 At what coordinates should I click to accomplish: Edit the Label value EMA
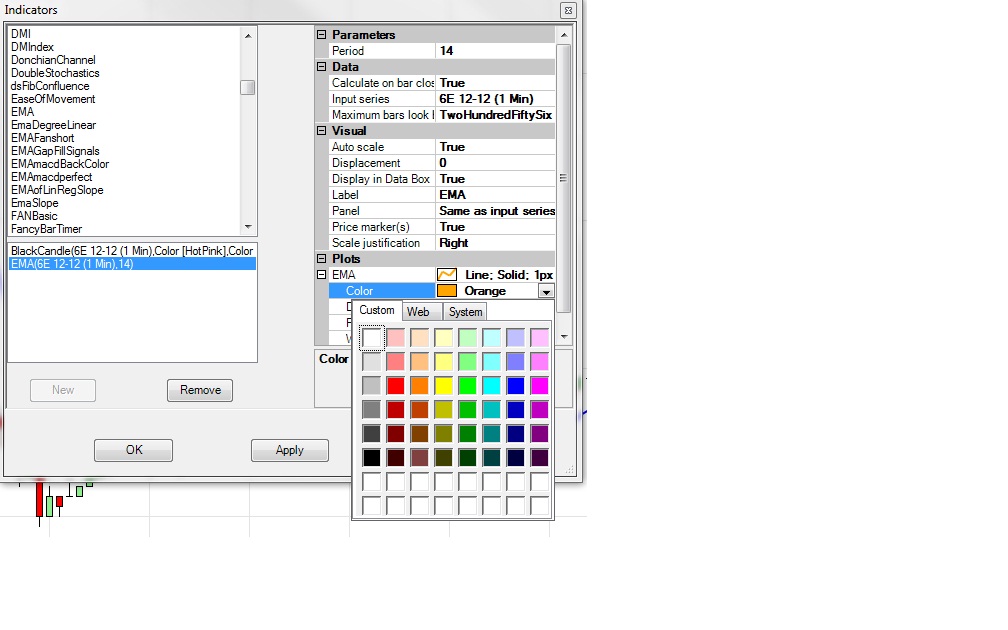[x=495, y=195]
